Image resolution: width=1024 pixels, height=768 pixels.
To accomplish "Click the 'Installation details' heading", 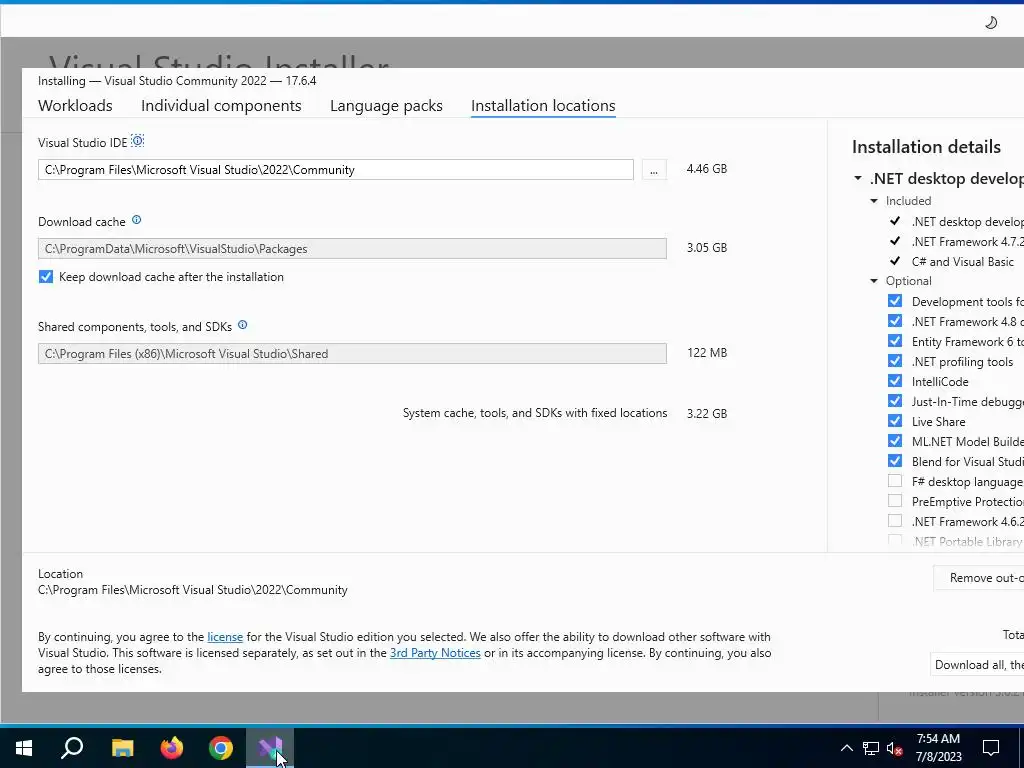I will pyautogui.click(x=926, y=147).
